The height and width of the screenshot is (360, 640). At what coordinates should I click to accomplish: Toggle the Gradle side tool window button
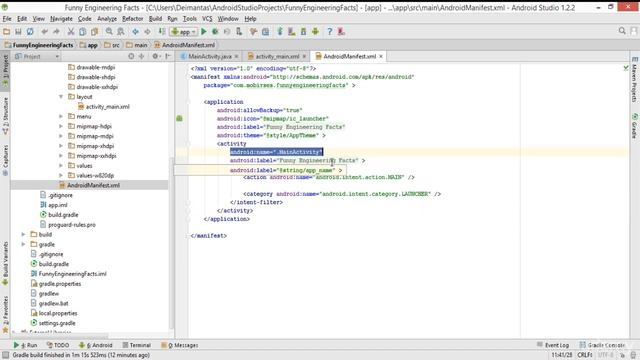point(634,126)
